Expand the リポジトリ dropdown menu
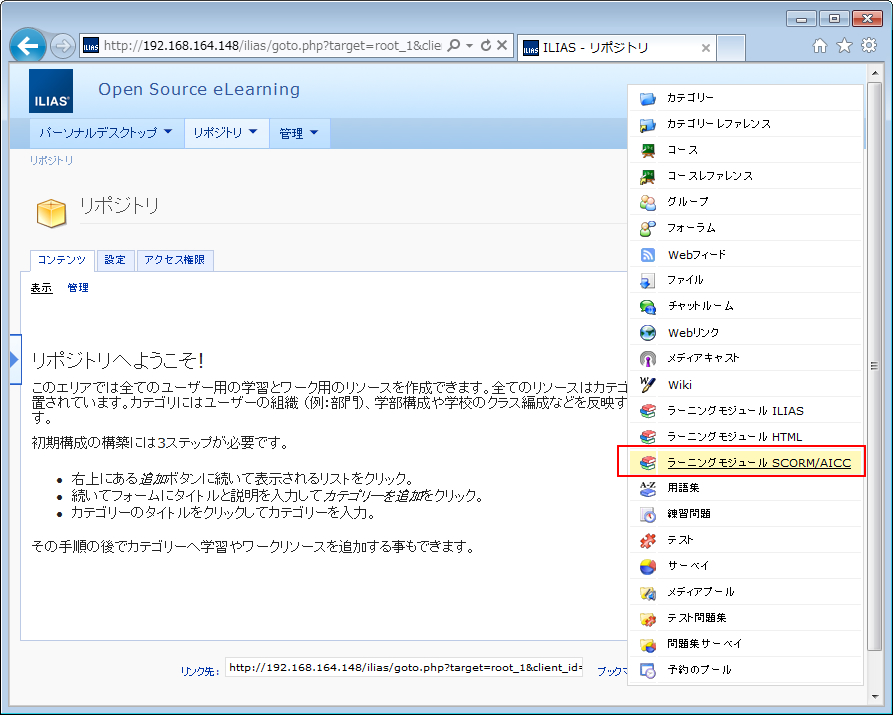Viewport: 893px width, 715px height. (x=226, y=133)
